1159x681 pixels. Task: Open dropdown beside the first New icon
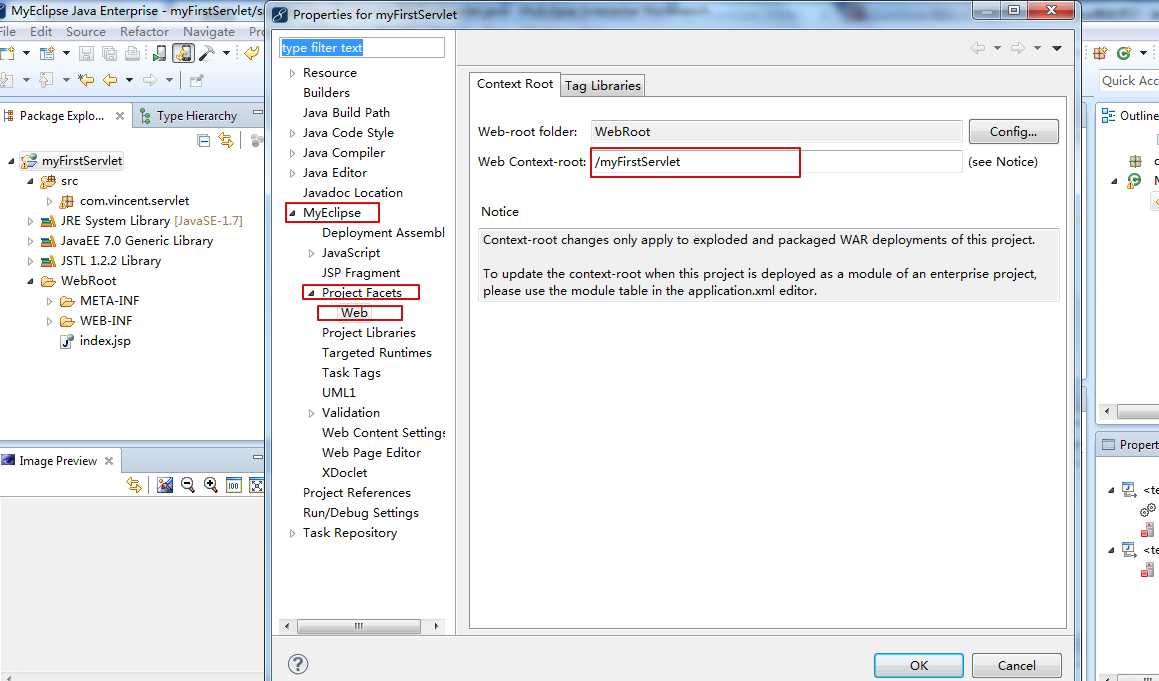tap(26, 53)
